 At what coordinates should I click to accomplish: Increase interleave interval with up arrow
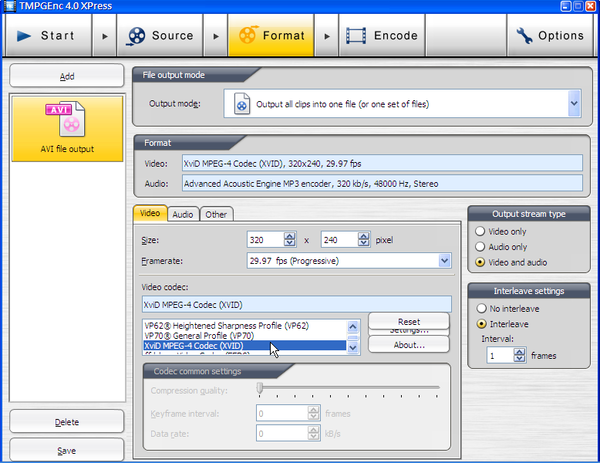pyautogui.click(x=519, y=352)
